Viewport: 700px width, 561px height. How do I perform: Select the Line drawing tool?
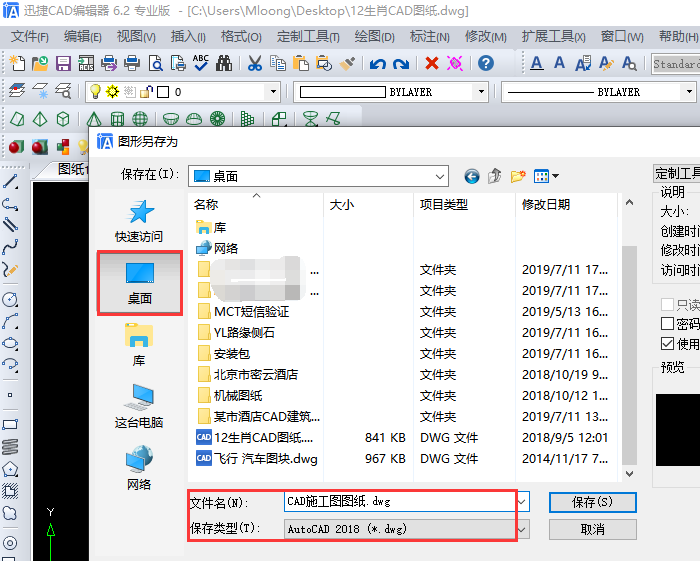10,182
